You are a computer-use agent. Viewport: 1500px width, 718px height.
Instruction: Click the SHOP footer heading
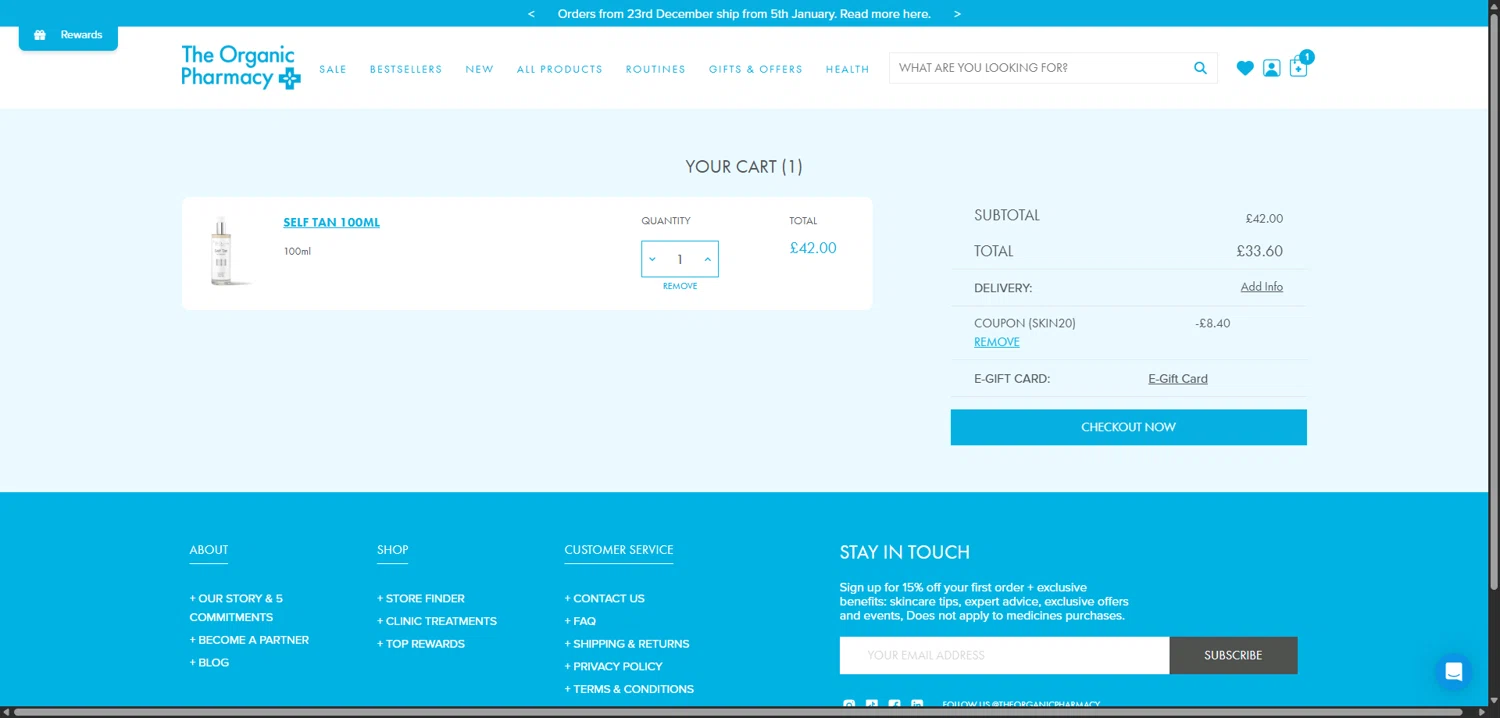point(393,550)
